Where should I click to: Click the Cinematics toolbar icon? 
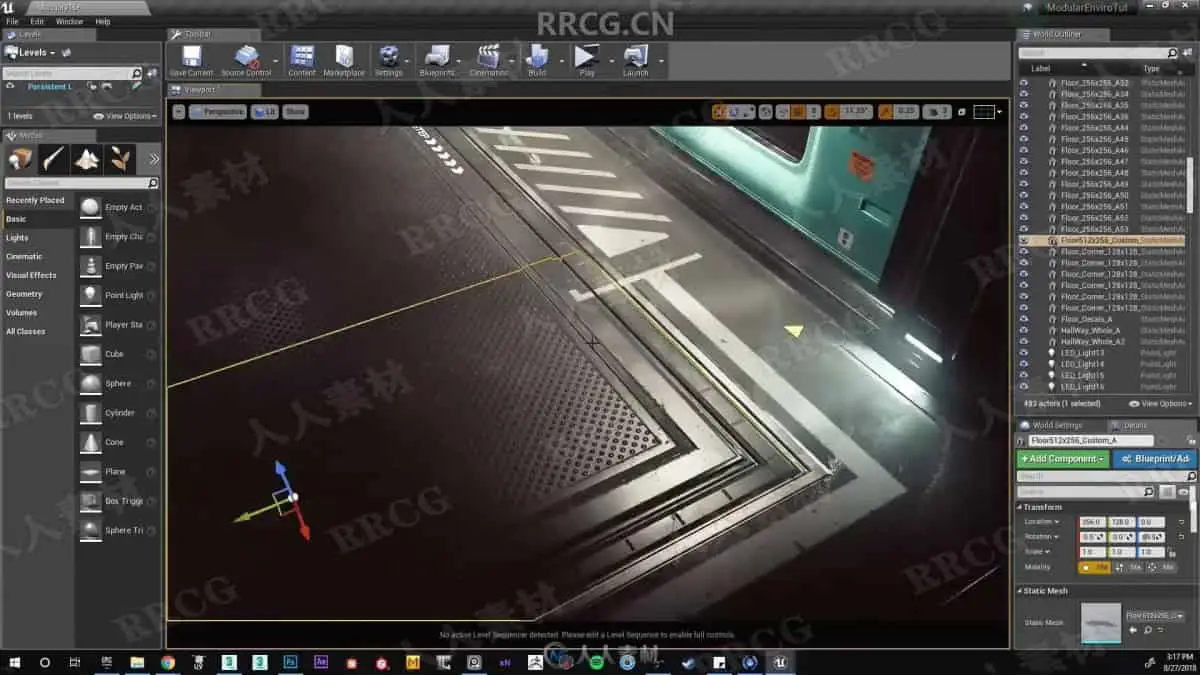tap(488, 60)
